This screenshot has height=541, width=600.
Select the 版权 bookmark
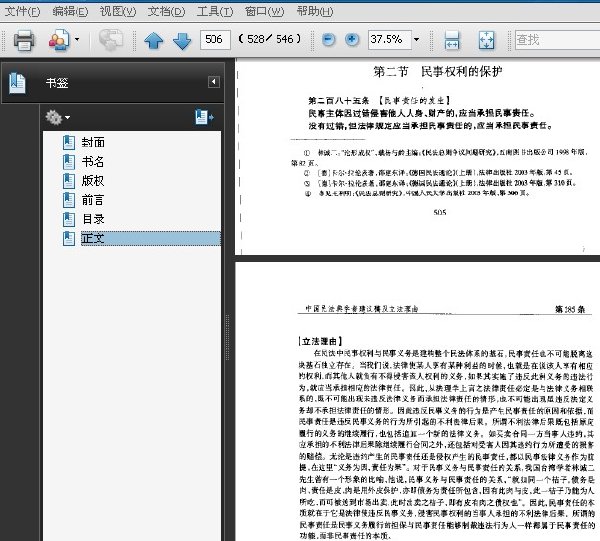(93, 181)
